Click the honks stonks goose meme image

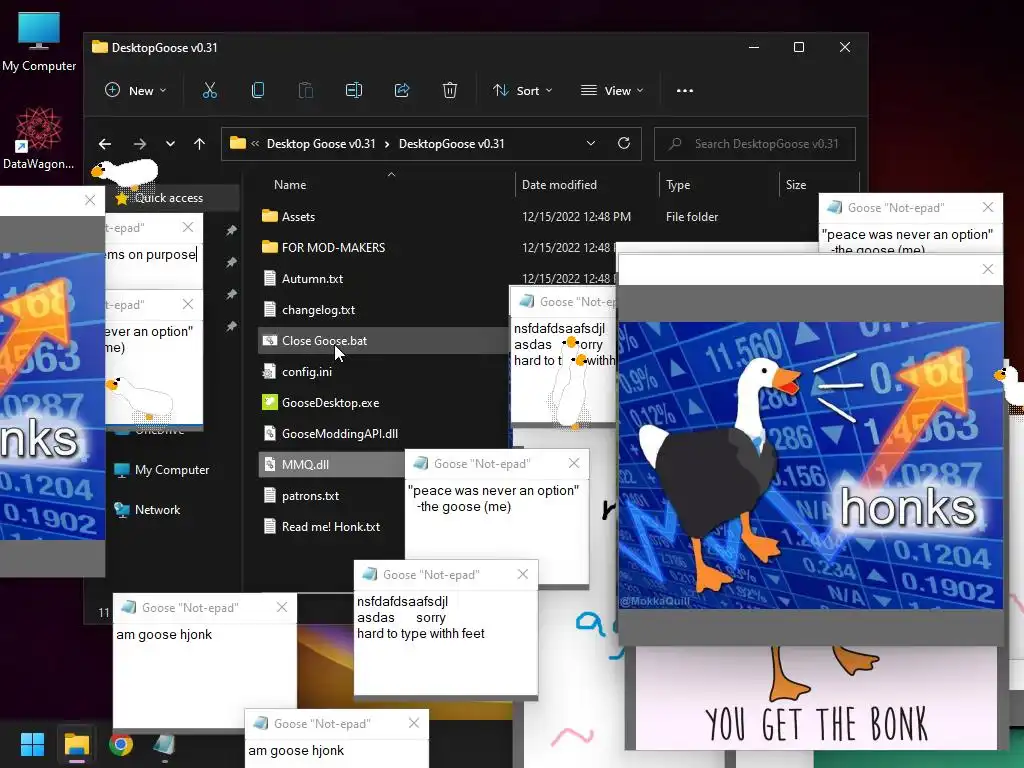(x=810, y=465)
